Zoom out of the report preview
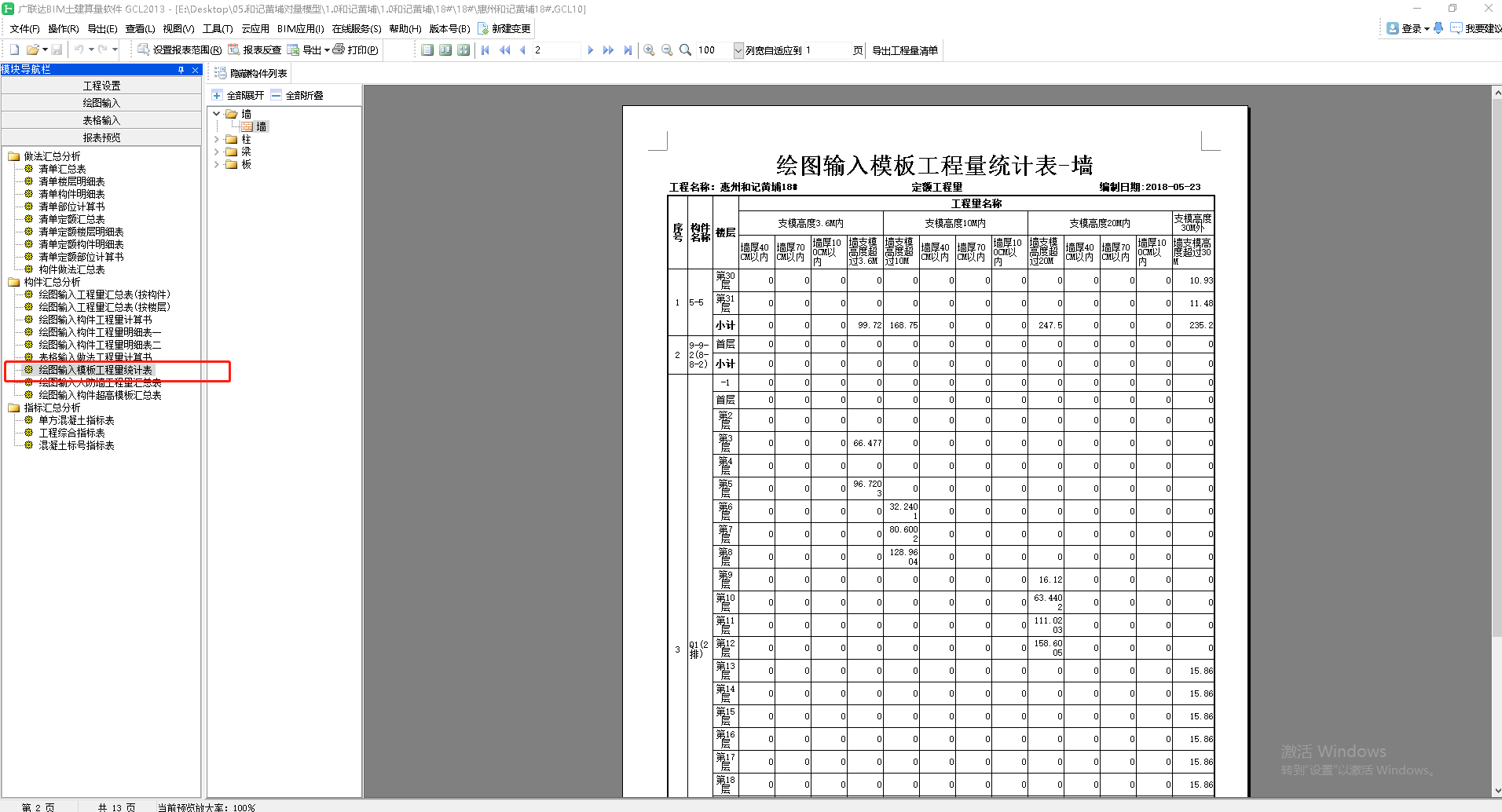Screen dimensions: 1502x812 coord(667,50)
